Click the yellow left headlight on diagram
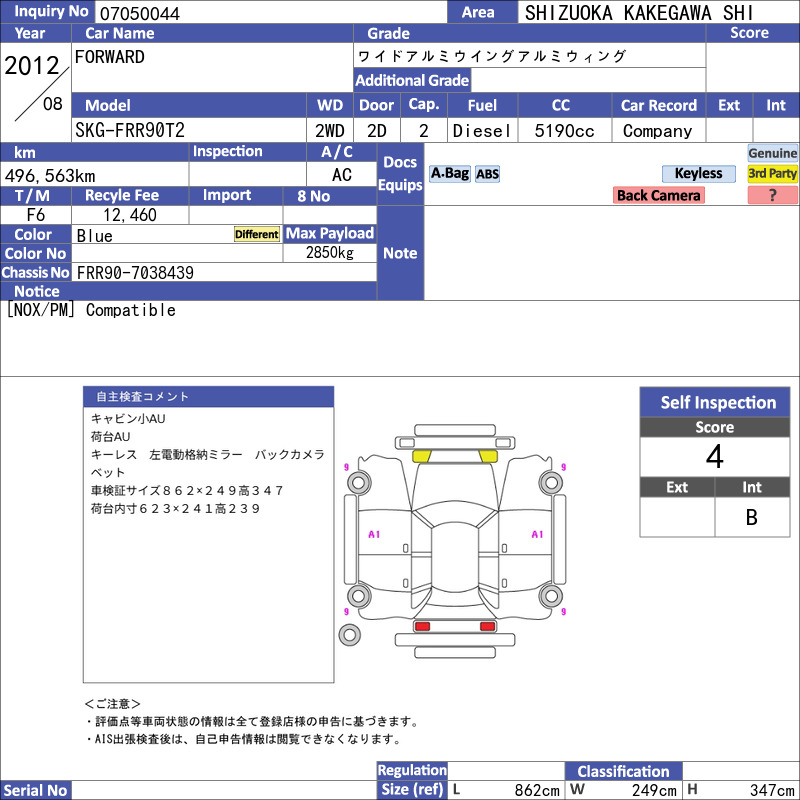The image size is (800, 800). [422, 457]
